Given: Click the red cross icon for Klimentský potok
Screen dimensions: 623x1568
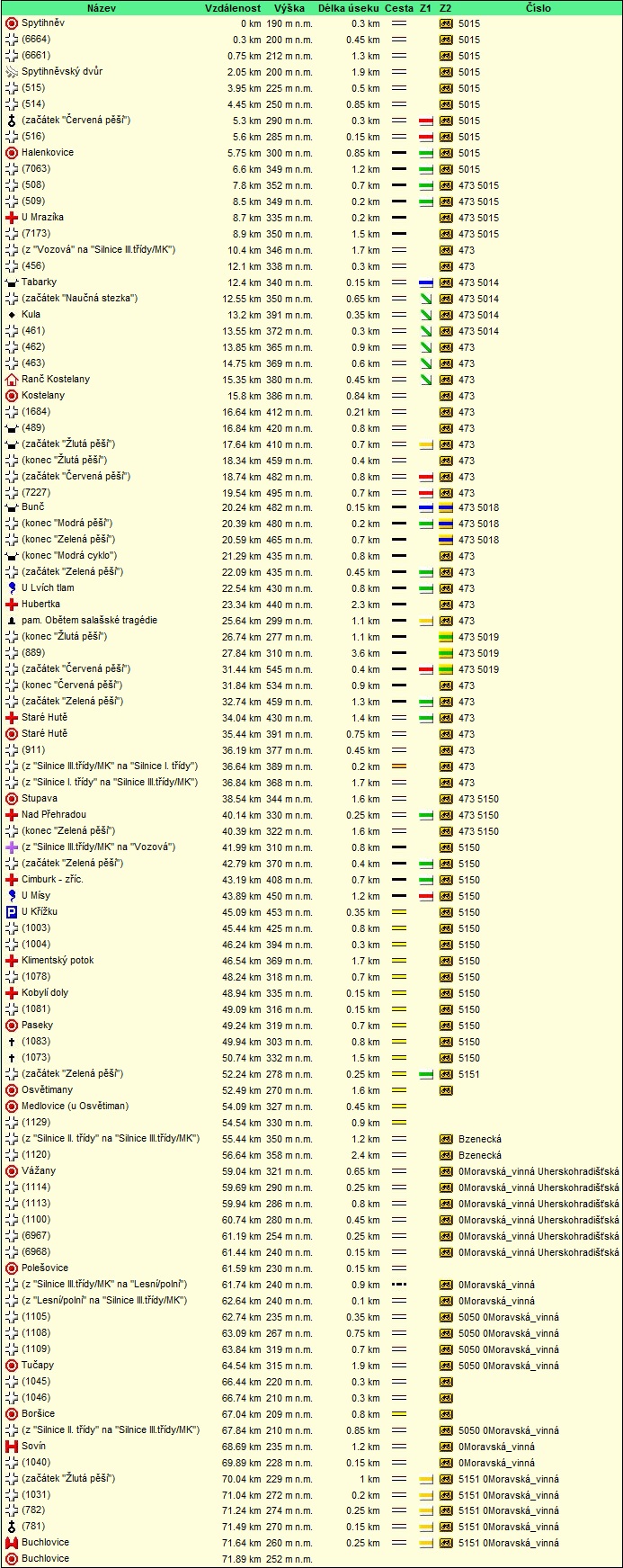Looking at the screenshot, I should click(x=12, y=961).
